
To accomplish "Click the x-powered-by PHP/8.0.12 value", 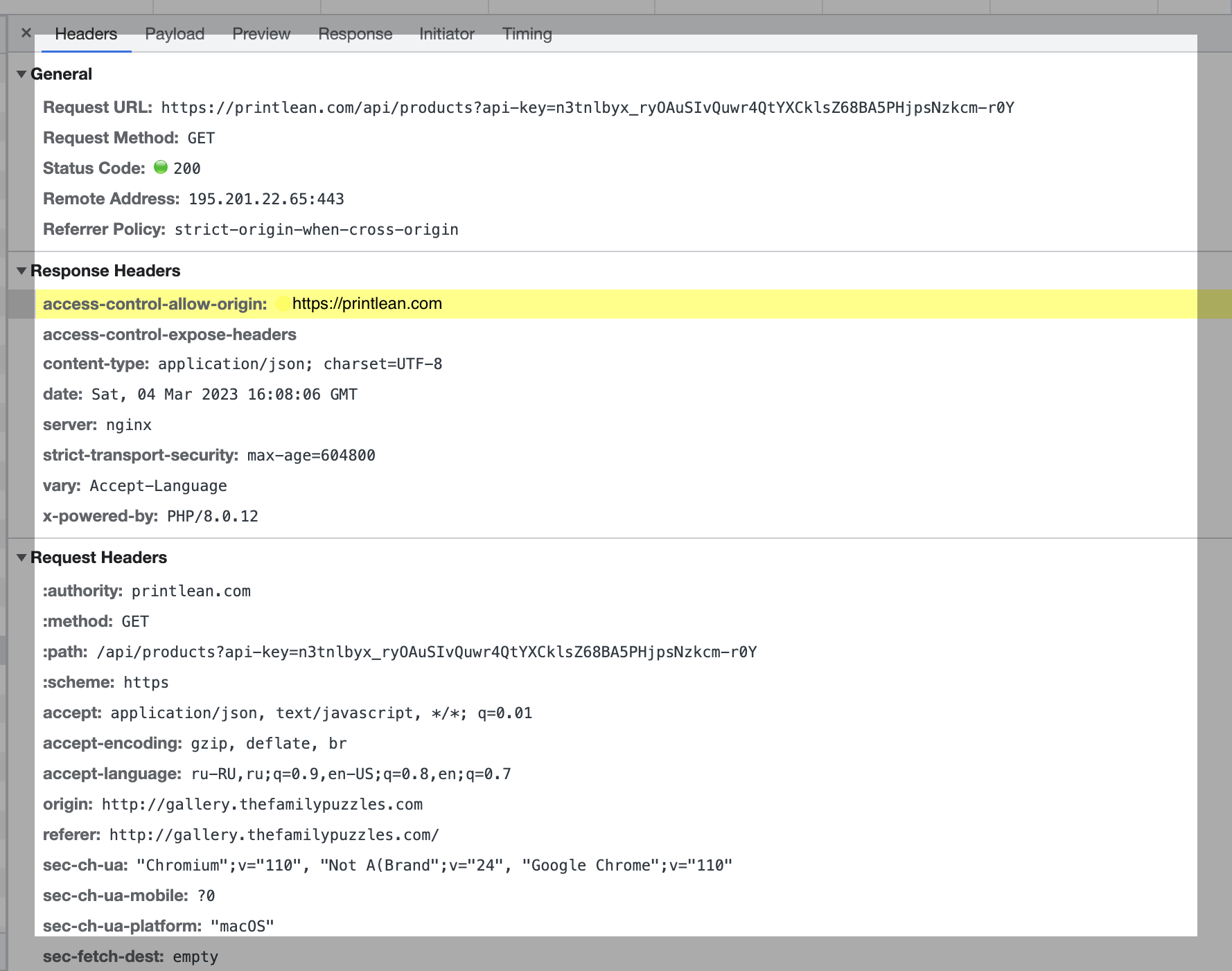I will (x=212, y=517).
